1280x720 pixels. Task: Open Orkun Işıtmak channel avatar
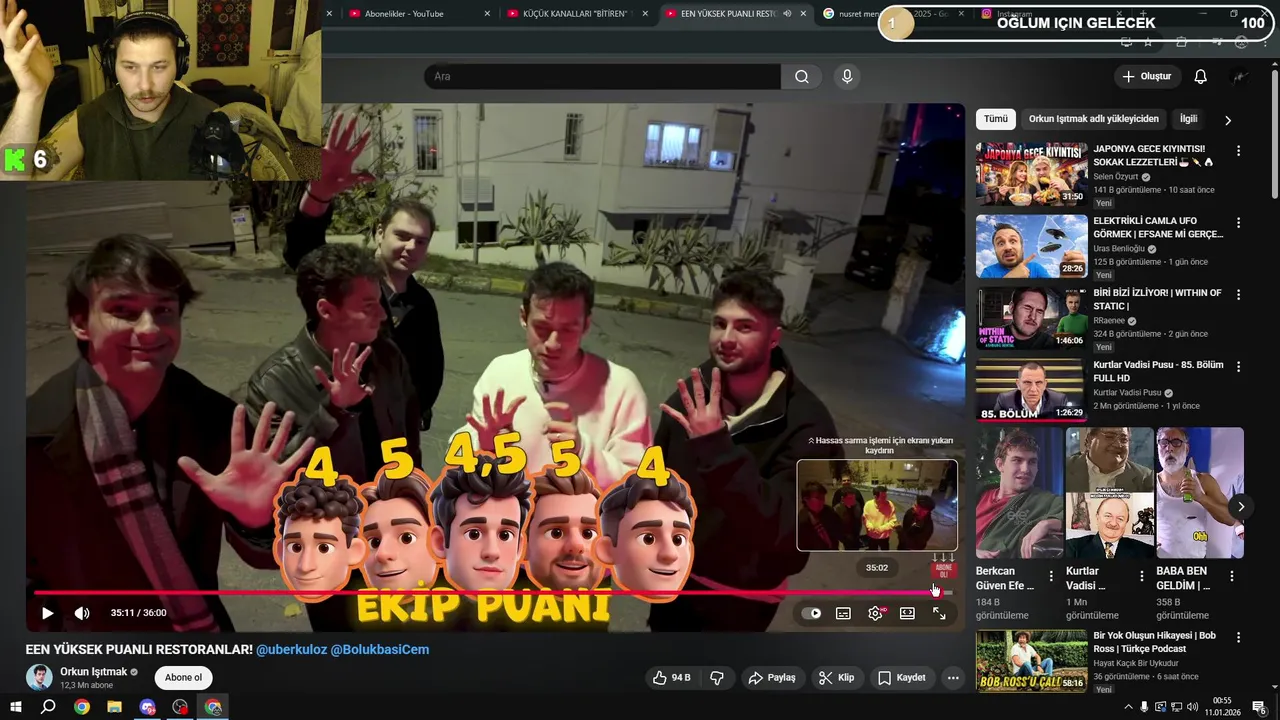coord(39,678)
